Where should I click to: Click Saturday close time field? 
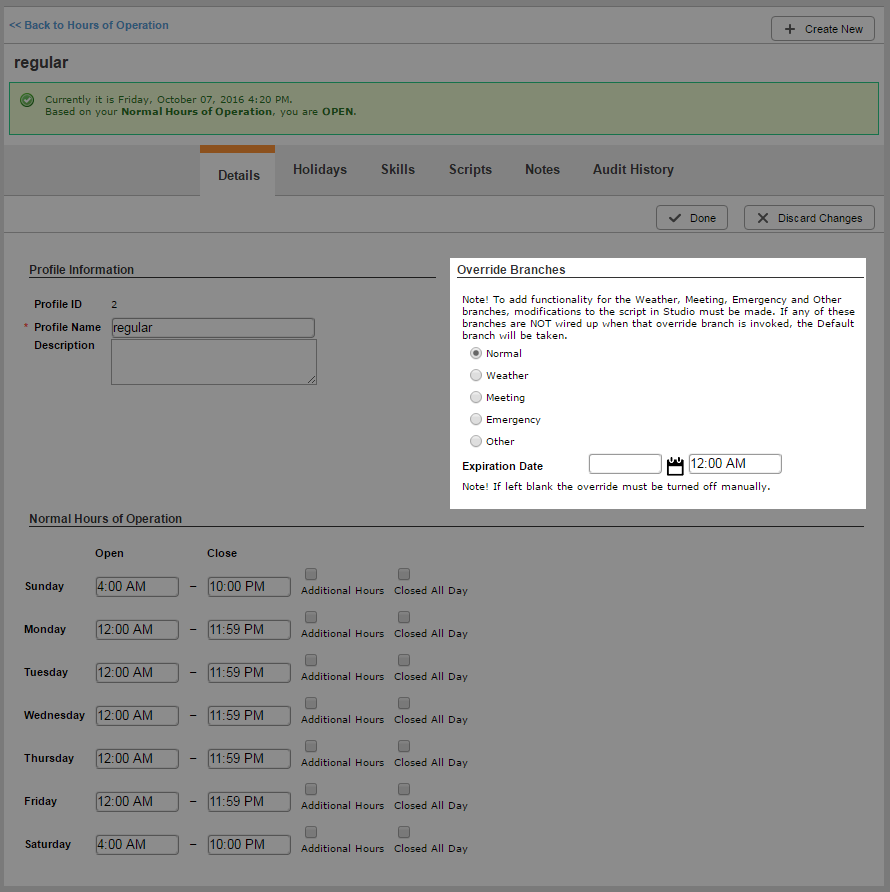[x=249, y=845]
